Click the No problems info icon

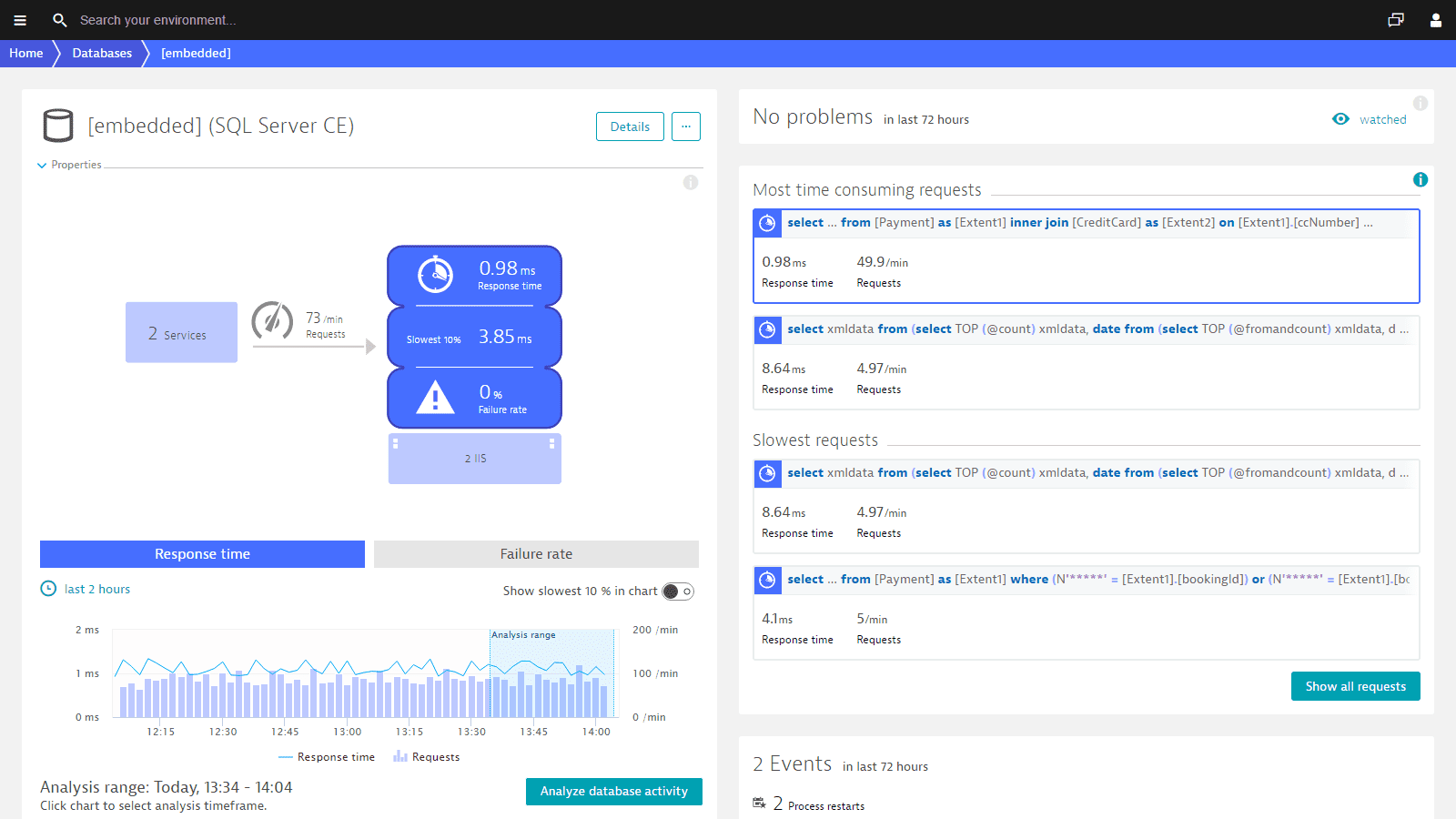pos(1421,104)
